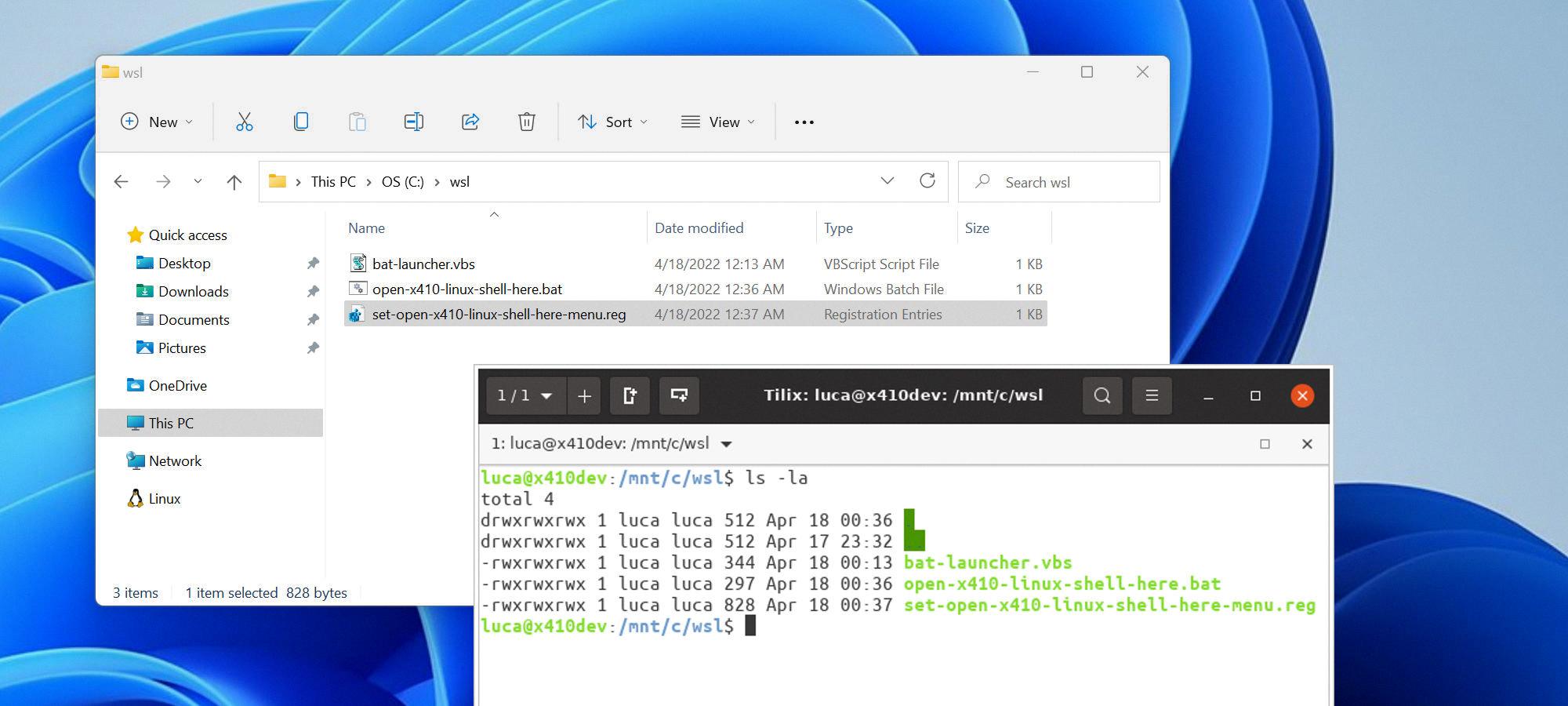Expand the address bar history chevron
This screenshot has height=706, width=1568.
[887, 181]
